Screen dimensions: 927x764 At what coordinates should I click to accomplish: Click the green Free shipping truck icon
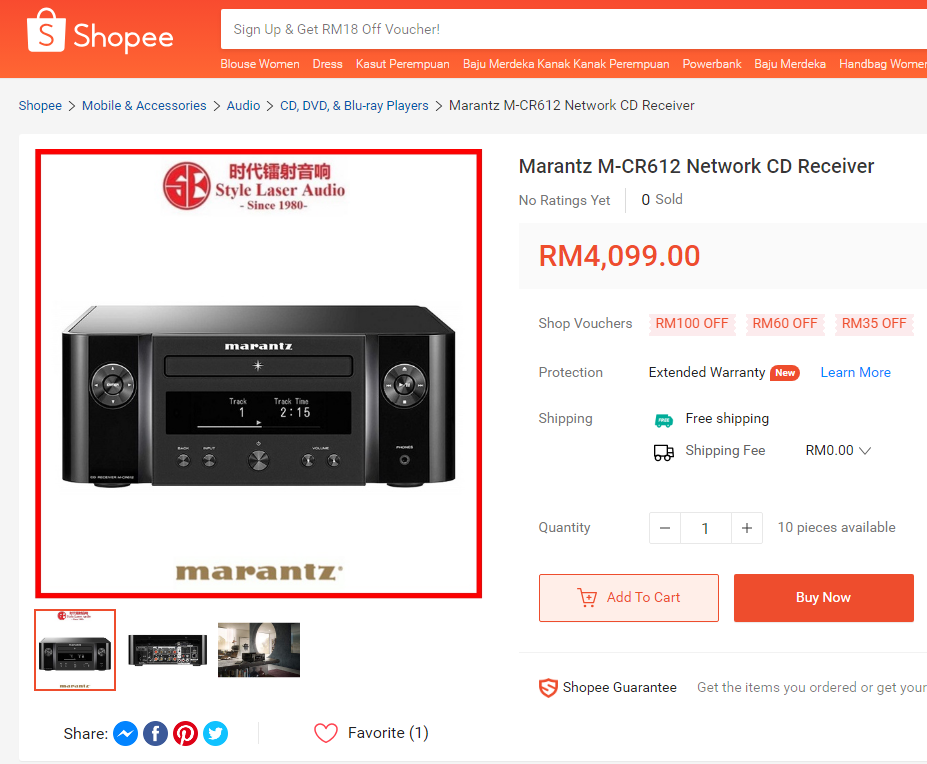pyautogui.click(x=664, y=420)
